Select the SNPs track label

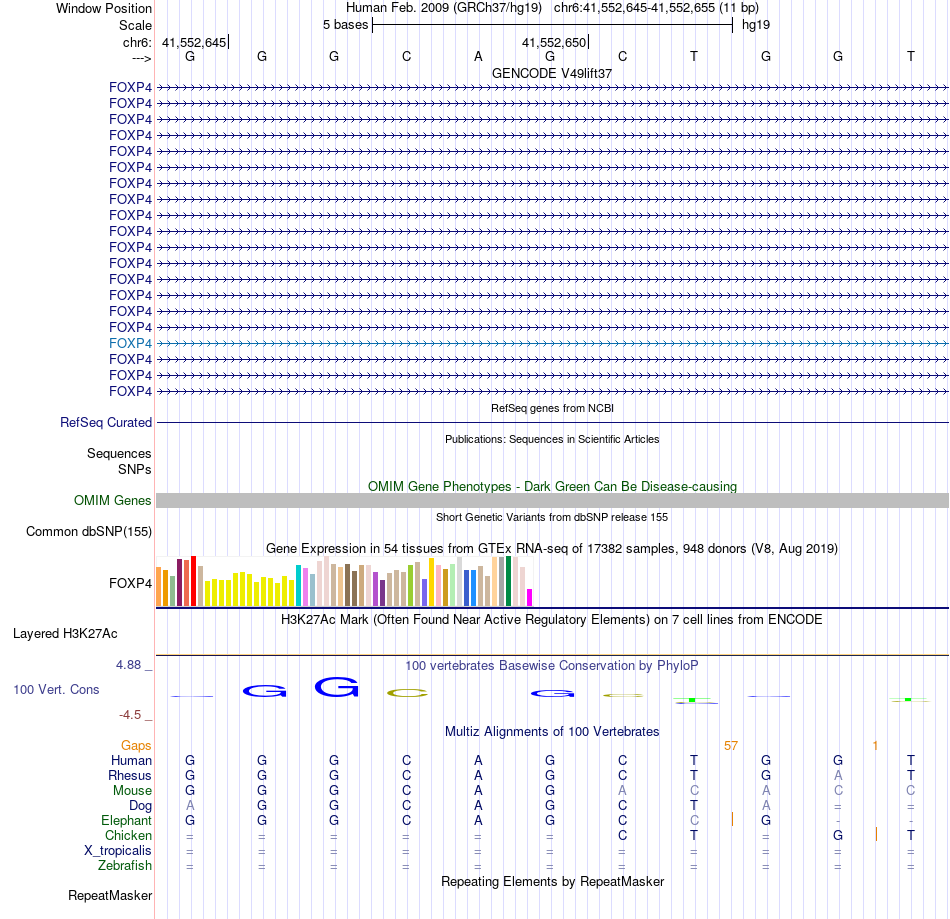tap(135, 469)
